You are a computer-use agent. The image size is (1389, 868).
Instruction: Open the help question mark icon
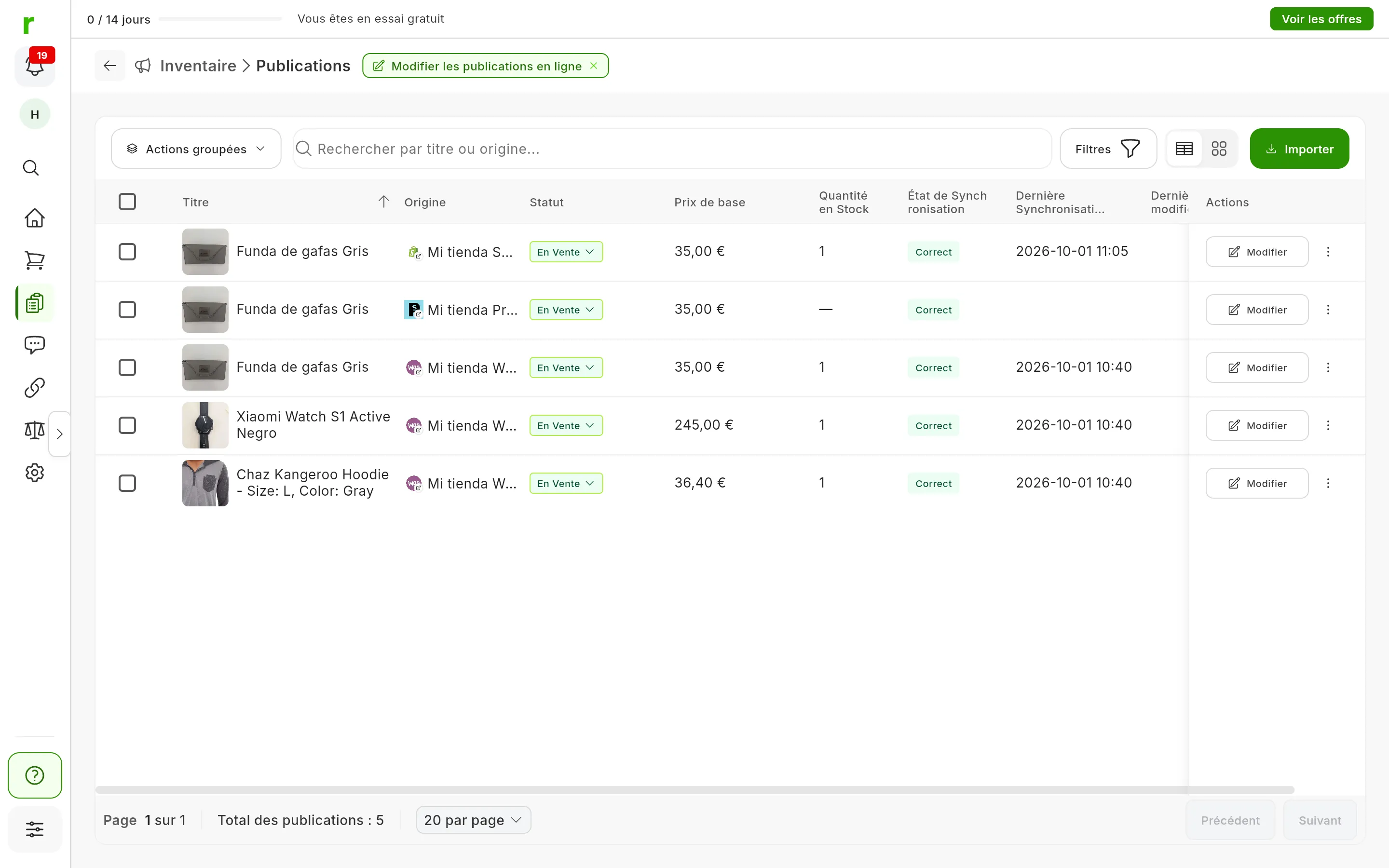pos(34,775)
